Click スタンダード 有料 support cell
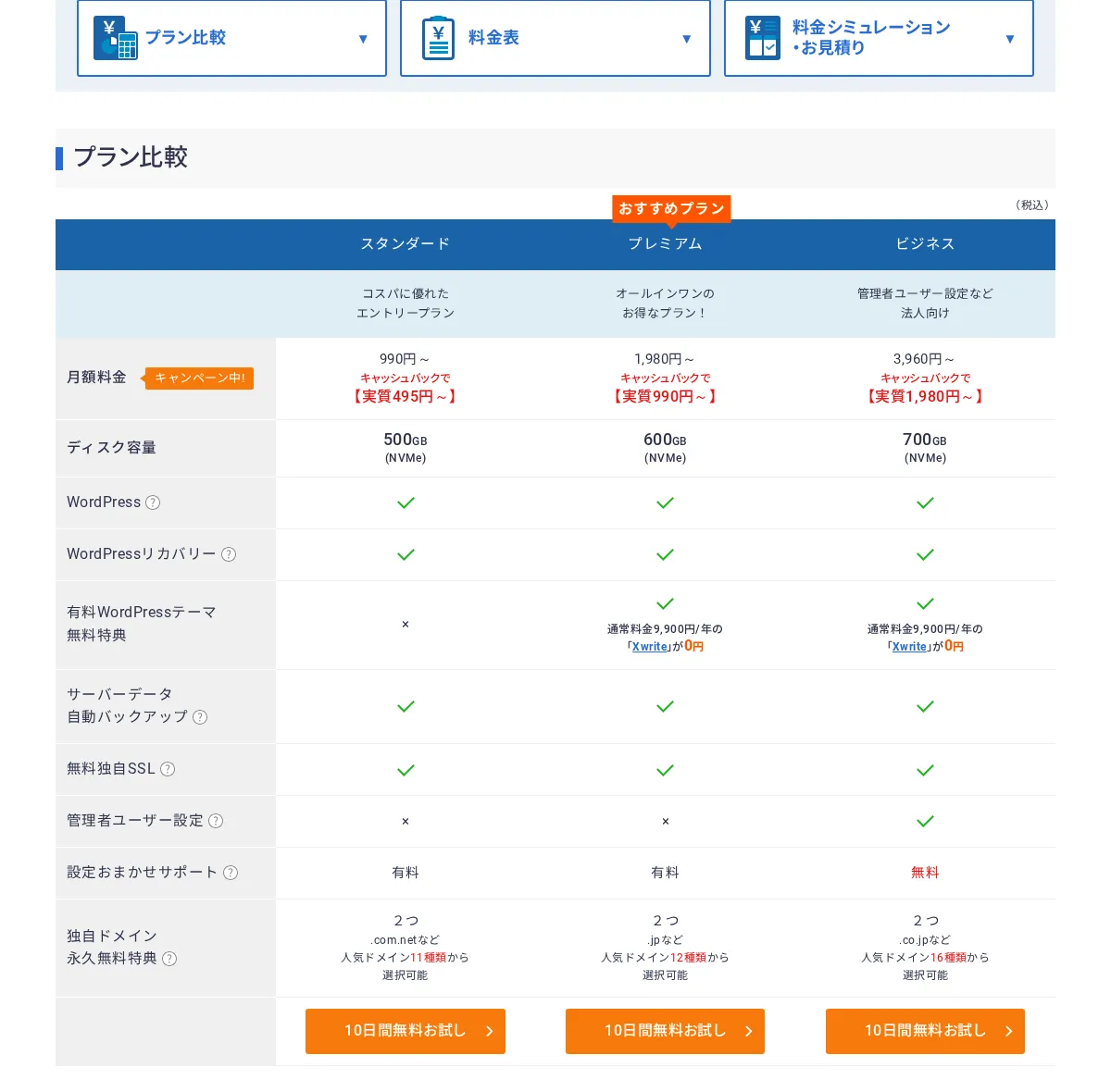1111x1092 pixels. pyautogui.click(x=406, y=873)
